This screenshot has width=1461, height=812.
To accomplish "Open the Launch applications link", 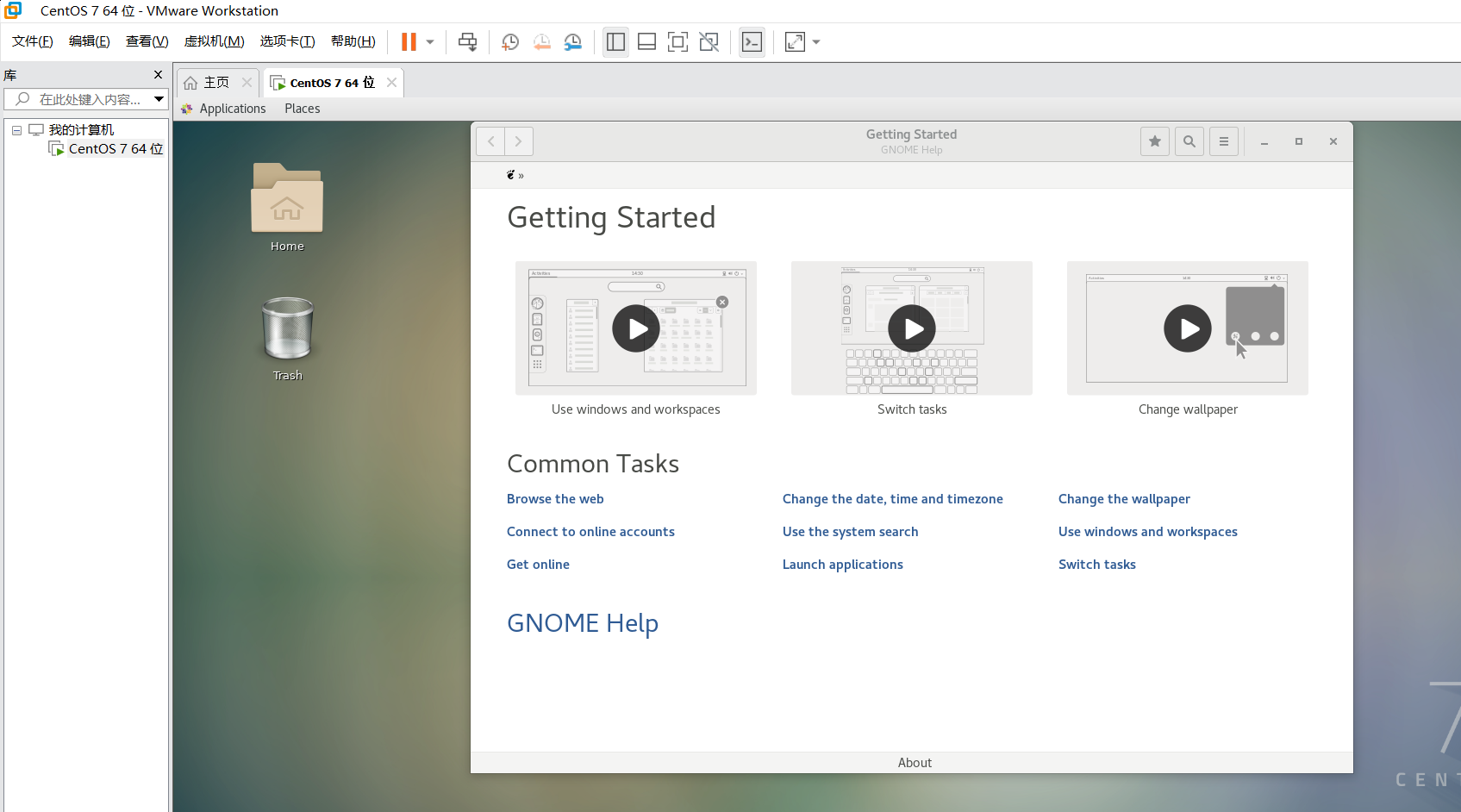I will 843,565.
